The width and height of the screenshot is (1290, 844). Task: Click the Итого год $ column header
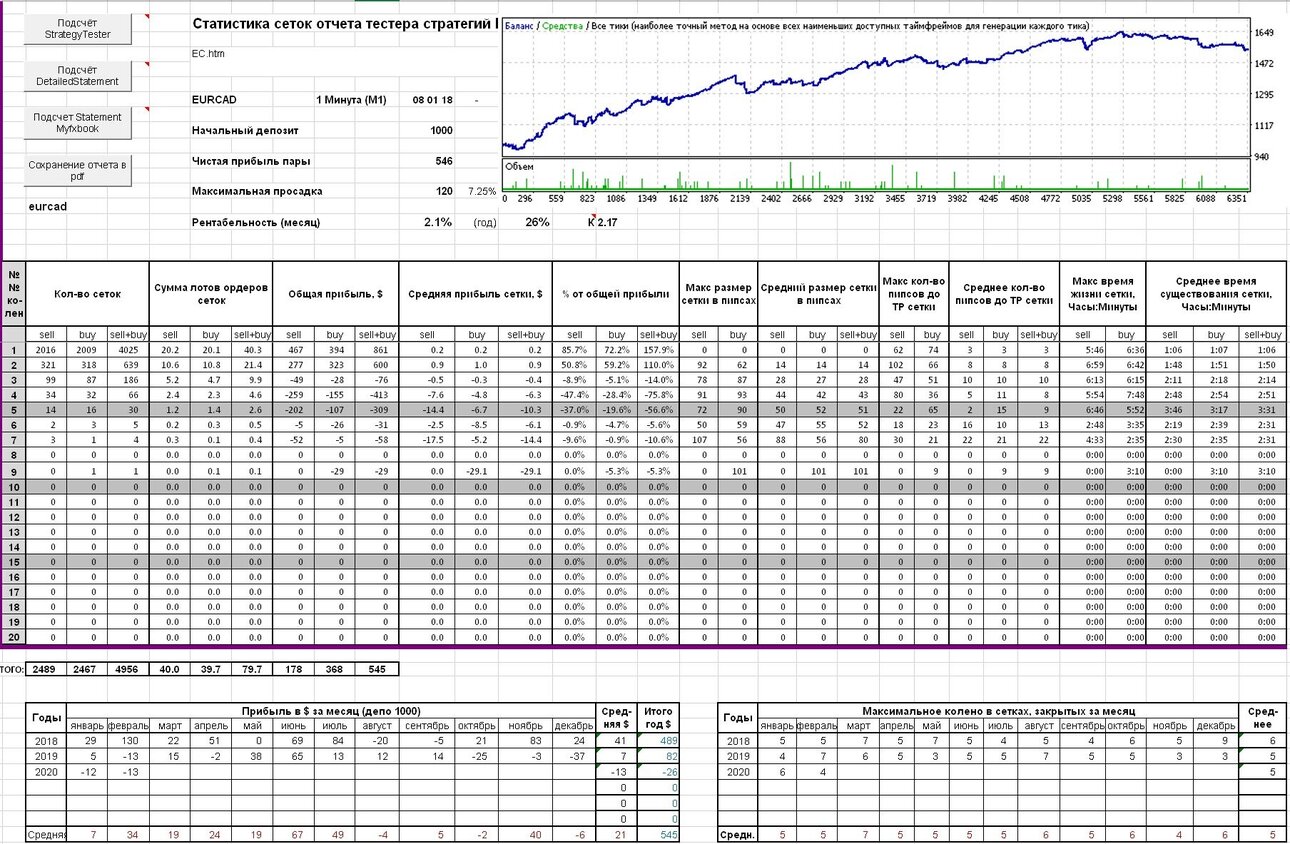pos(660,717)
